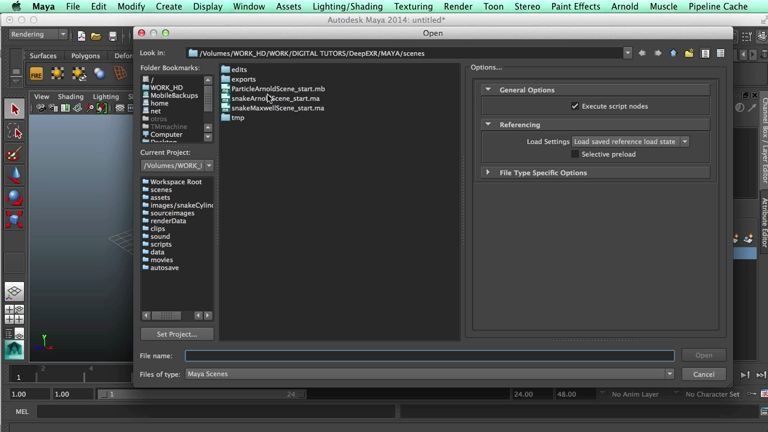
Task: Switch to four view layout
Action: [x=14, y=314]
